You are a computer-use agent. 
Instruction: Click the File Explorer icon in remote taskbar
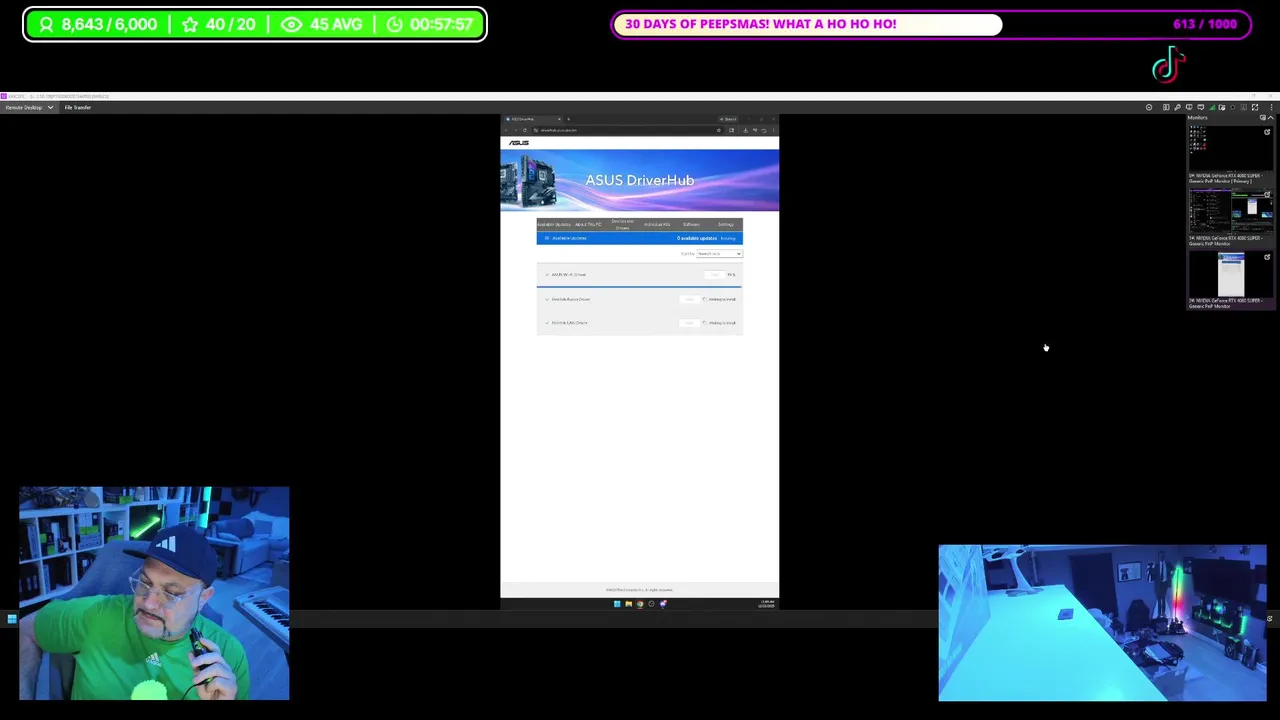629,604
